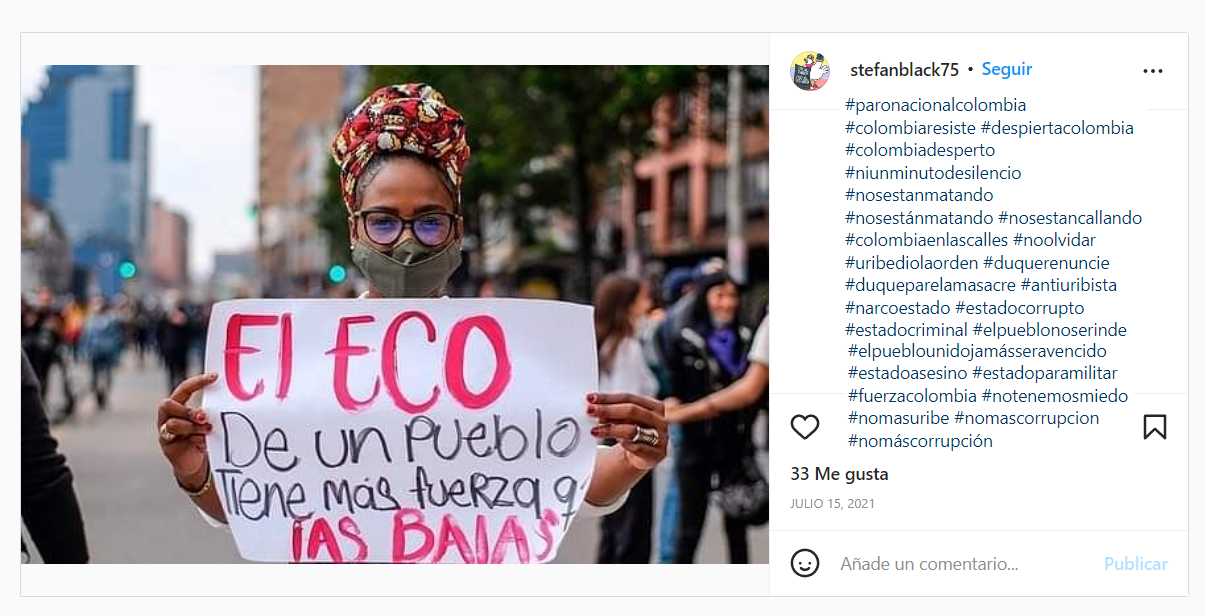This screenshot has height=616, width=1205.
Task: Open the #niunminutodesilencio hashtag
Action: 933,173
